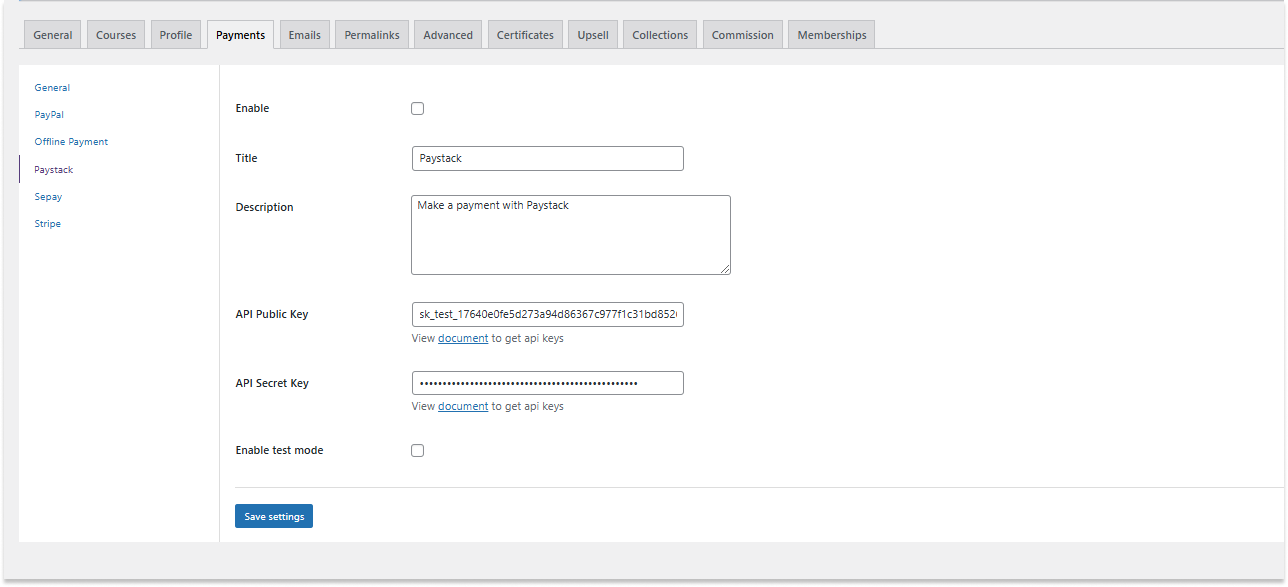Click the Description label
The width and height of the screenshot is (1288, 587).
[264, 207]
